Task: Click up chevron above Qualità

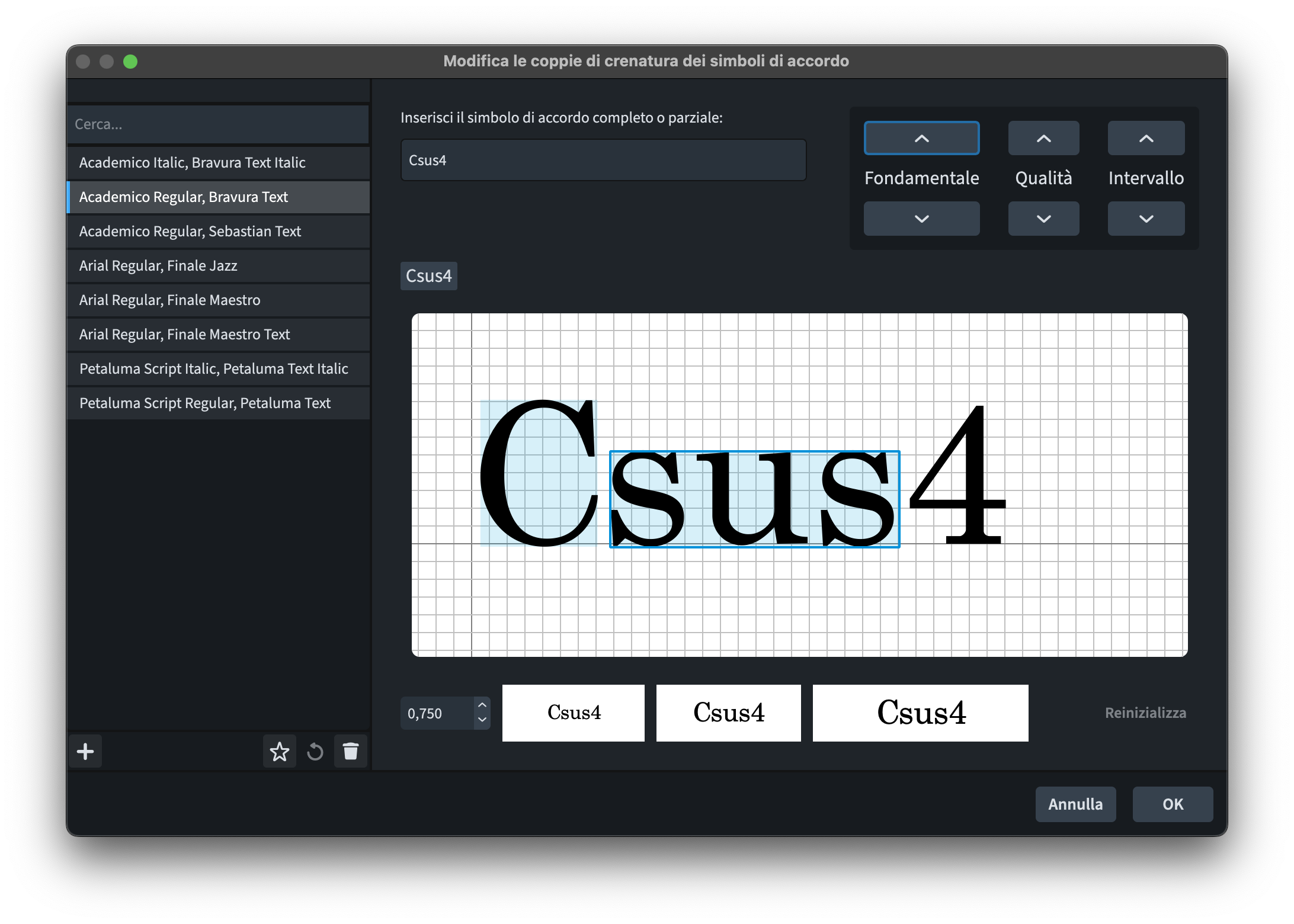Action: point(1043,138)
